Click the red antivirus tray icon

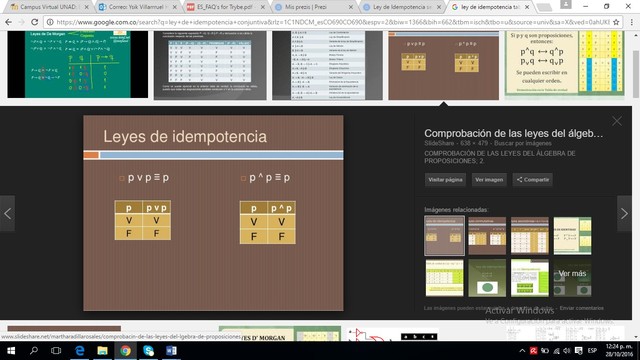[x=533, y=351]
